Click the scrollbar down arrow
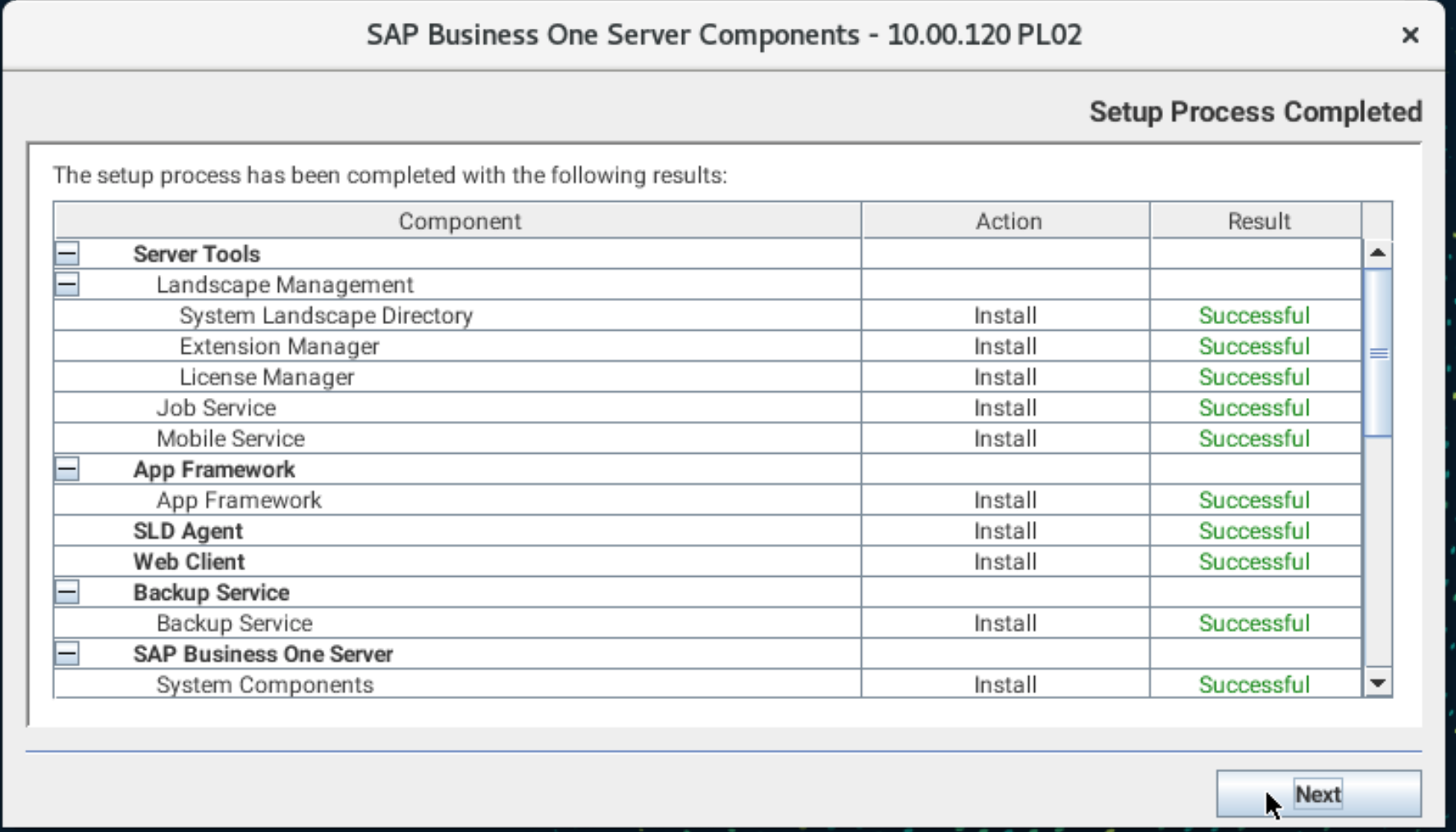1456x832 pixels. point(1378,683)
